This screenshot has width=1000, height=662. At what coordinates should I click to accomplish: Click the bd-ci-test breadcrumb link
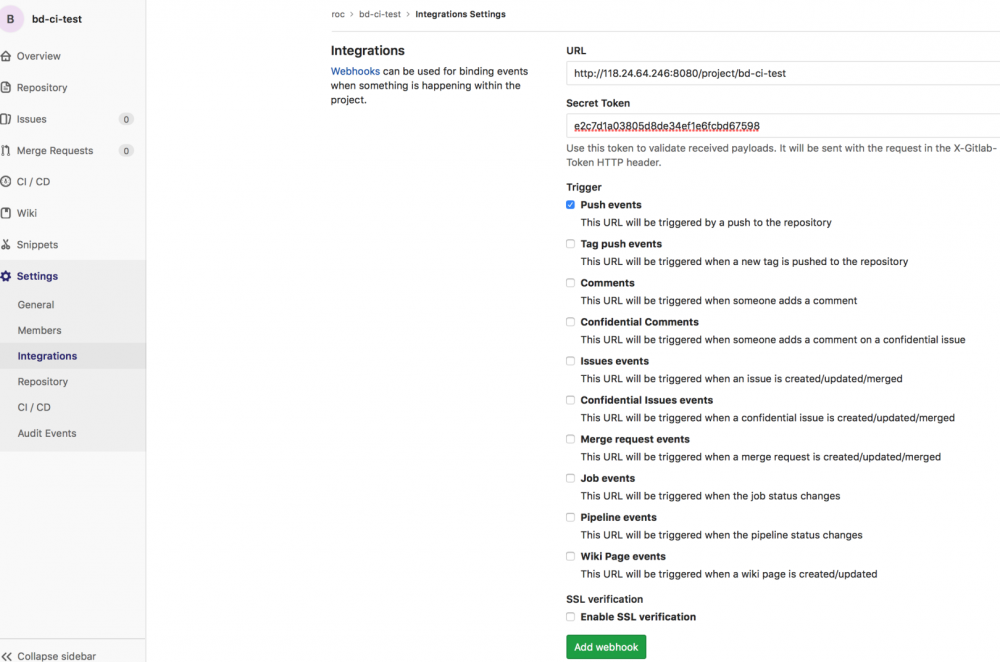point(381,15)
